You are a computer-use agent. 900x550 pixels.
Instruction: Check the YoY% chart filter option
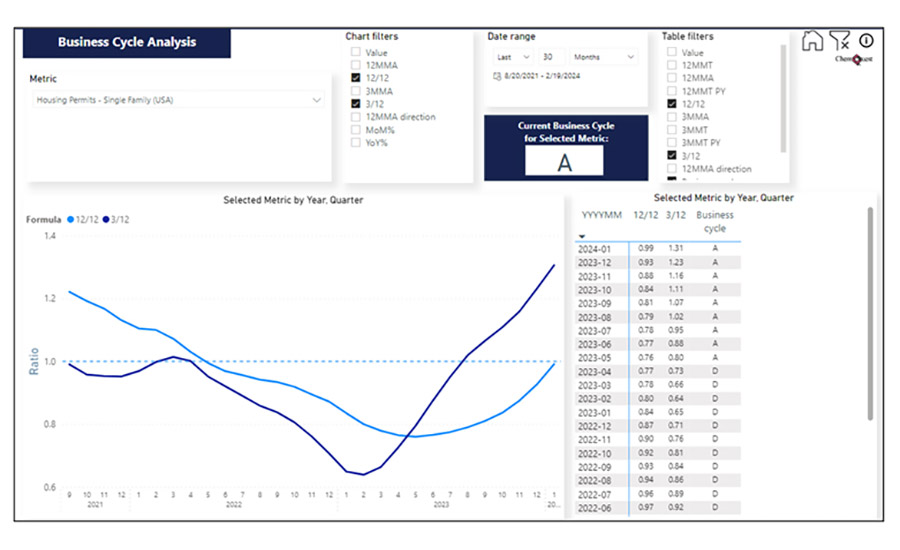pos(356,142)
